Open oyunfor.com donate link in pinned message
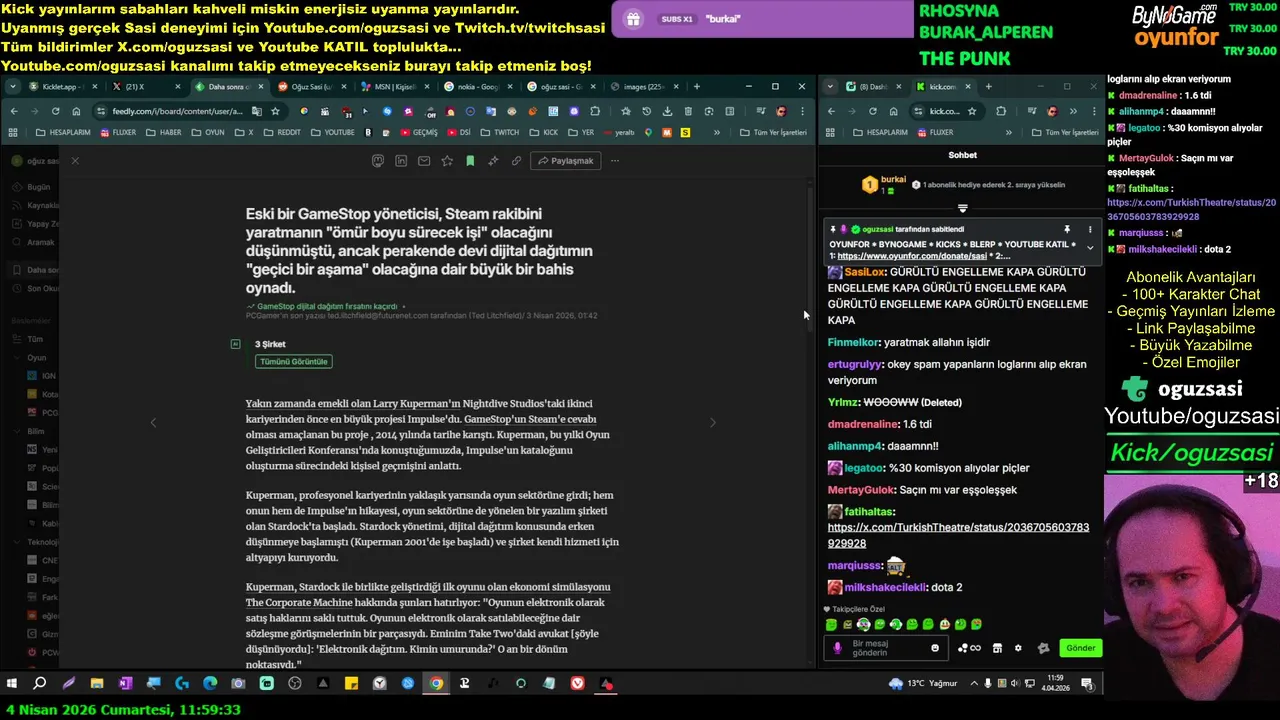 [x=912, y=256]
